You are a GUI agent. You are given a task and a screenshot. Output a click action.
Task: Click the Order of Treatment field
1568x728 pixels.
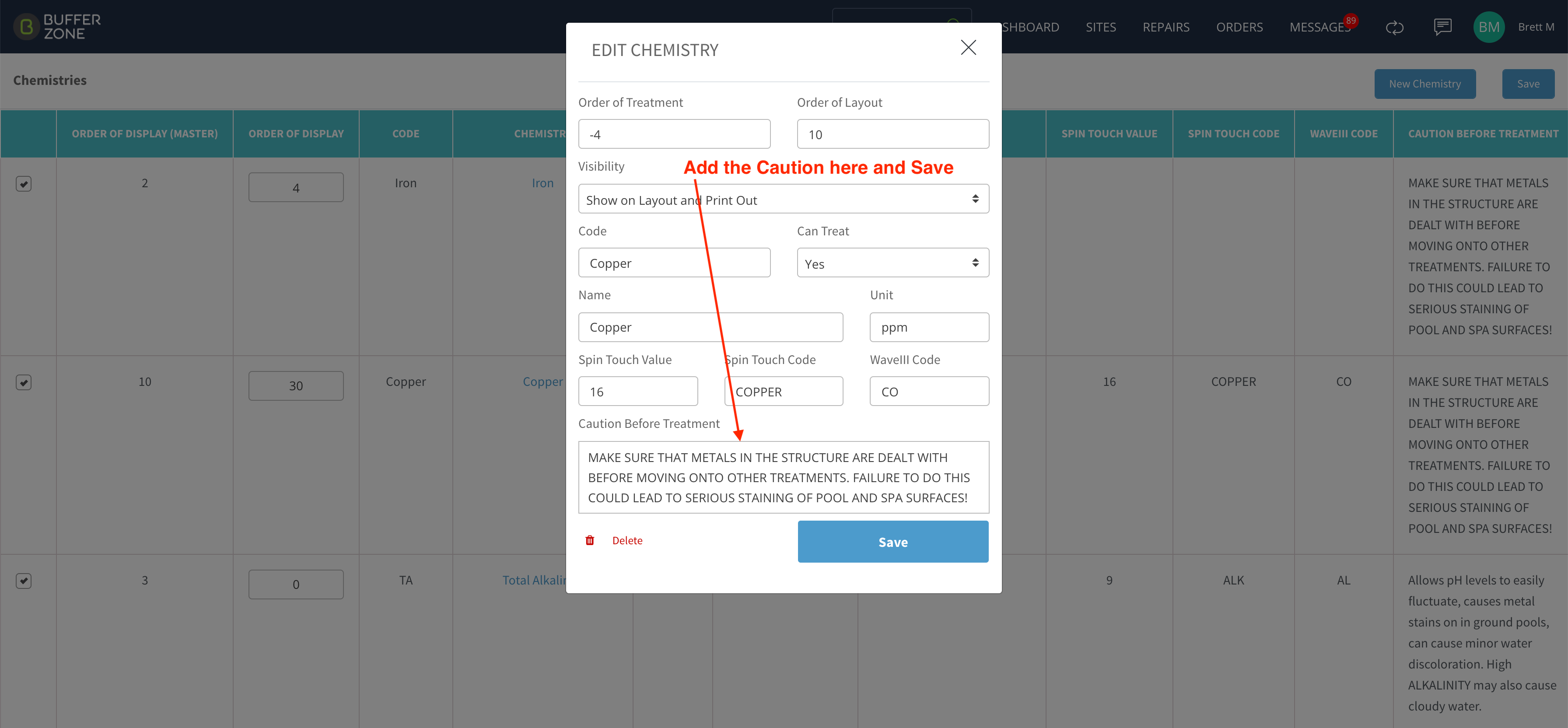(674, 134)
